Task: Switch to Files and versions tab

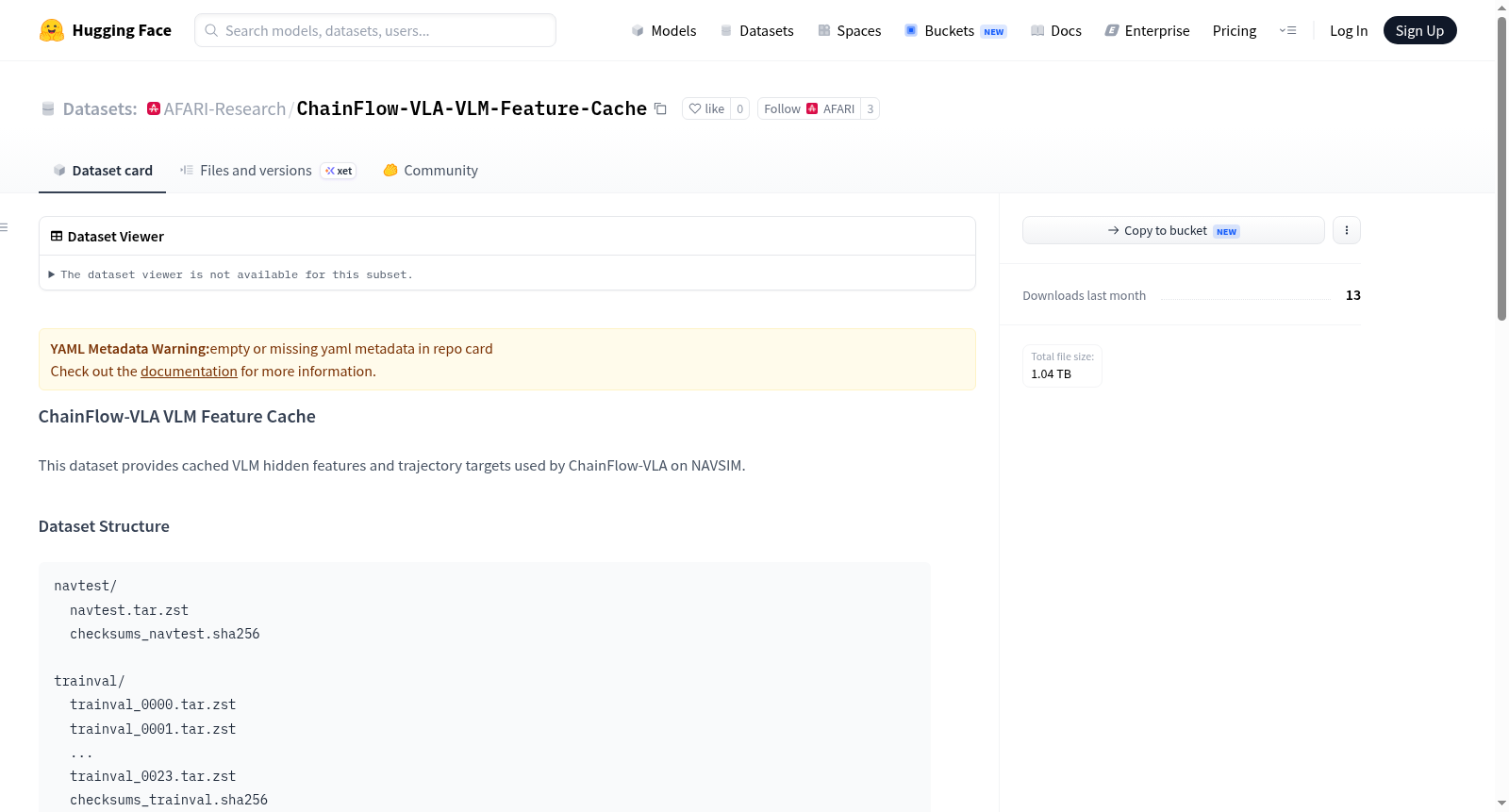Action: click(x=268, y=170)
